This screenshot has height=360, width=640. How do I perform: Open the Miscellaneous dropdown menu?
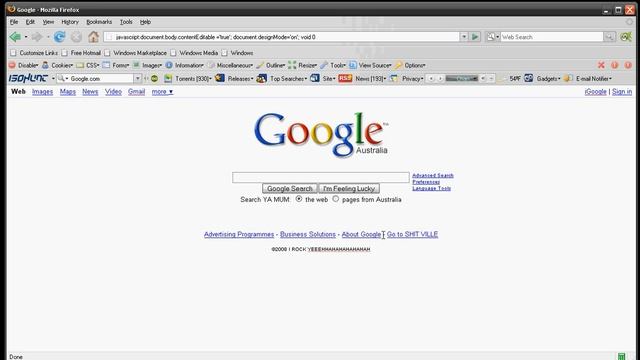pos(235,65)
